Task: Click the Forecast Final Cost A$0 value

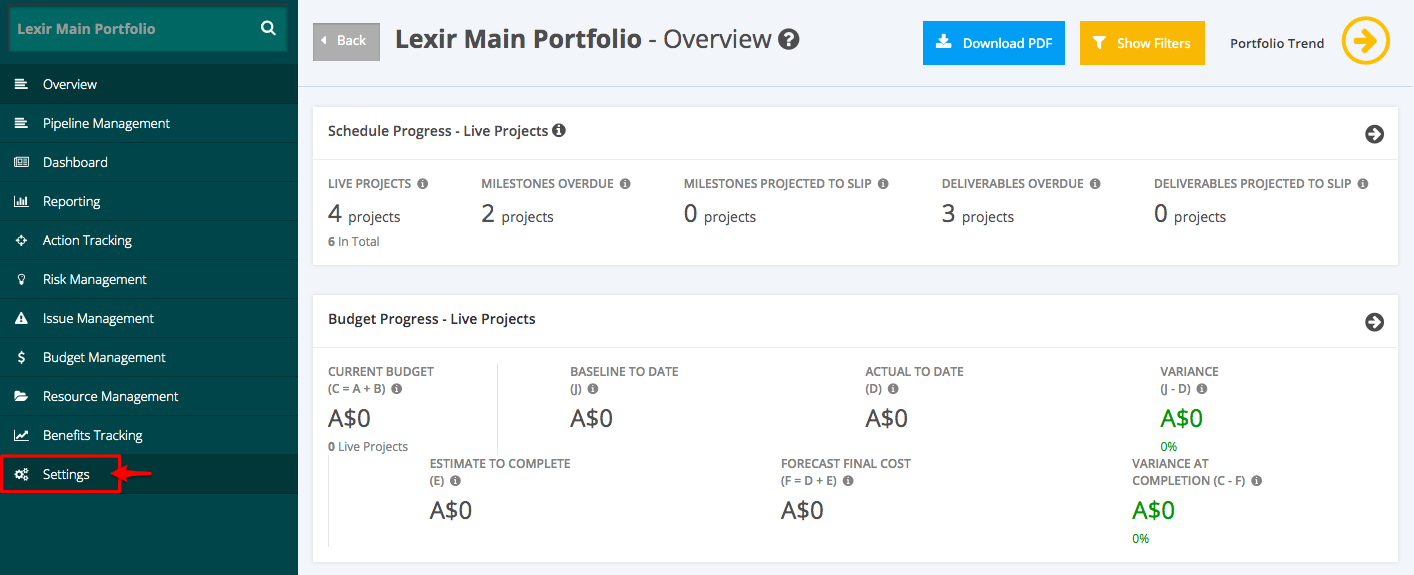Action: 802,510
